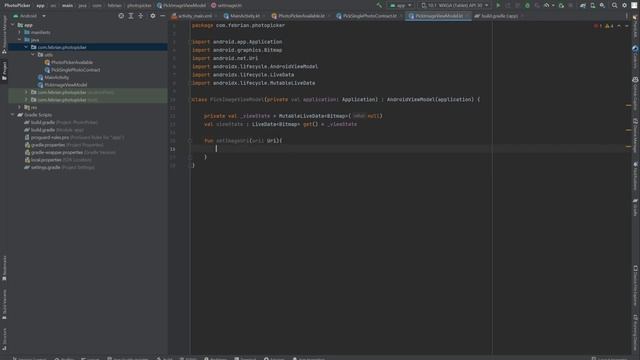Image resolution: width=640 pixels, height=360 pixels.
Task: Click the PickImageViewModel breadcrumb in navigation bar
Action: pos(181,6)
